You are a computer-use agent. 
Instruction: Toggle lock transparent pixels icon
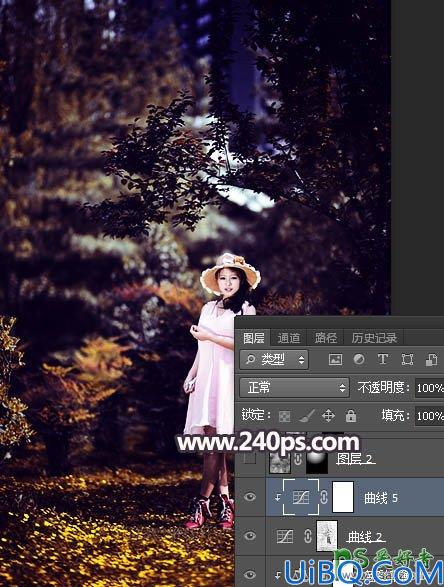285,416
